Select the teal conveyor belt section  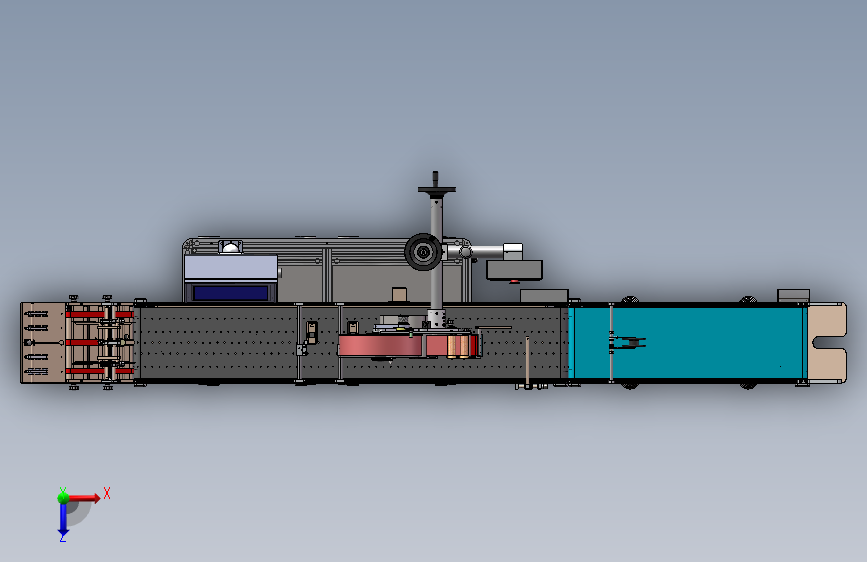pos(688,343)
